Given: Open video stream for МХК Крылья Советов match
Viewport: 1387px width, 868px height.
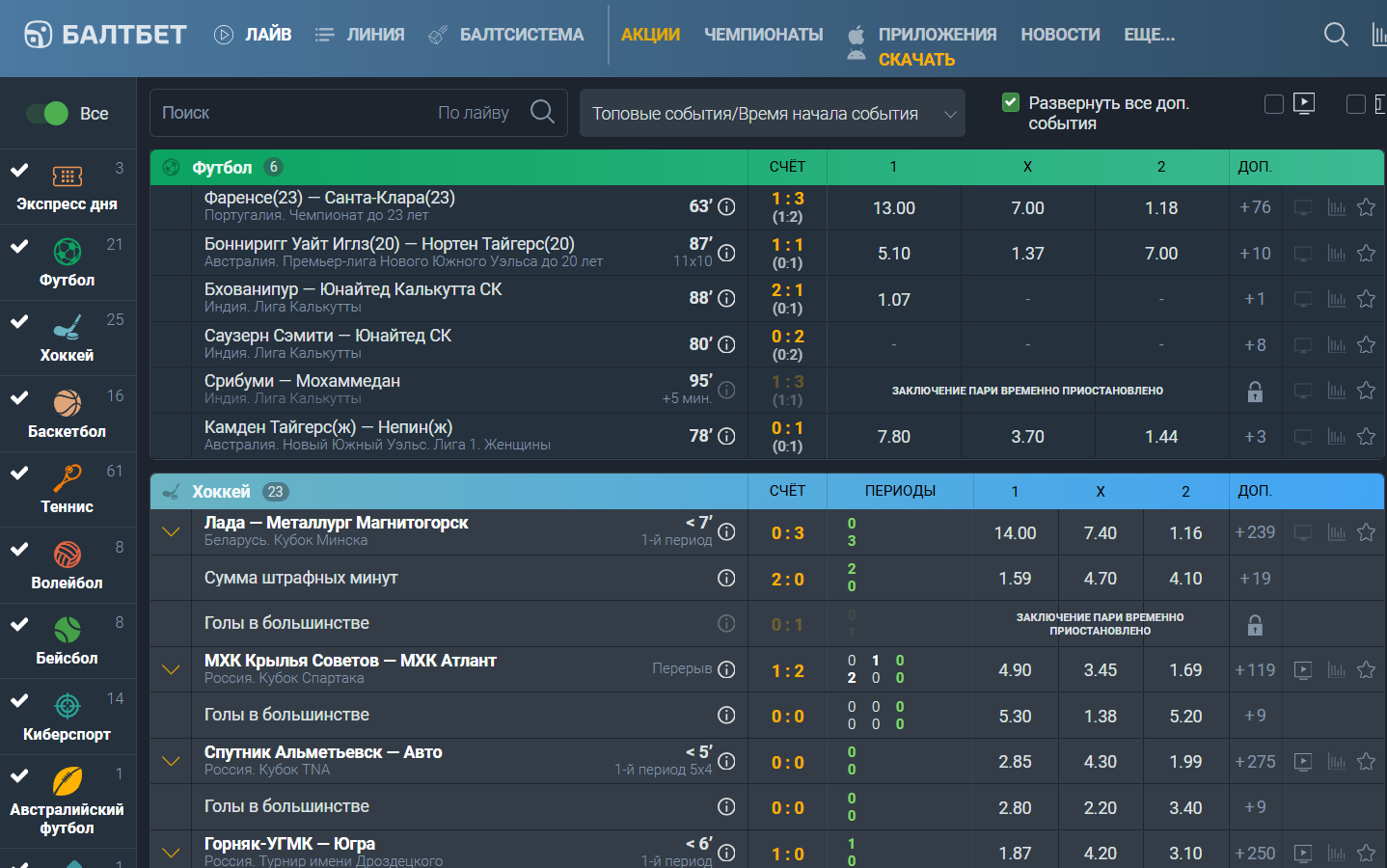Looking at the screenshot, I should tap(1303, 670).
